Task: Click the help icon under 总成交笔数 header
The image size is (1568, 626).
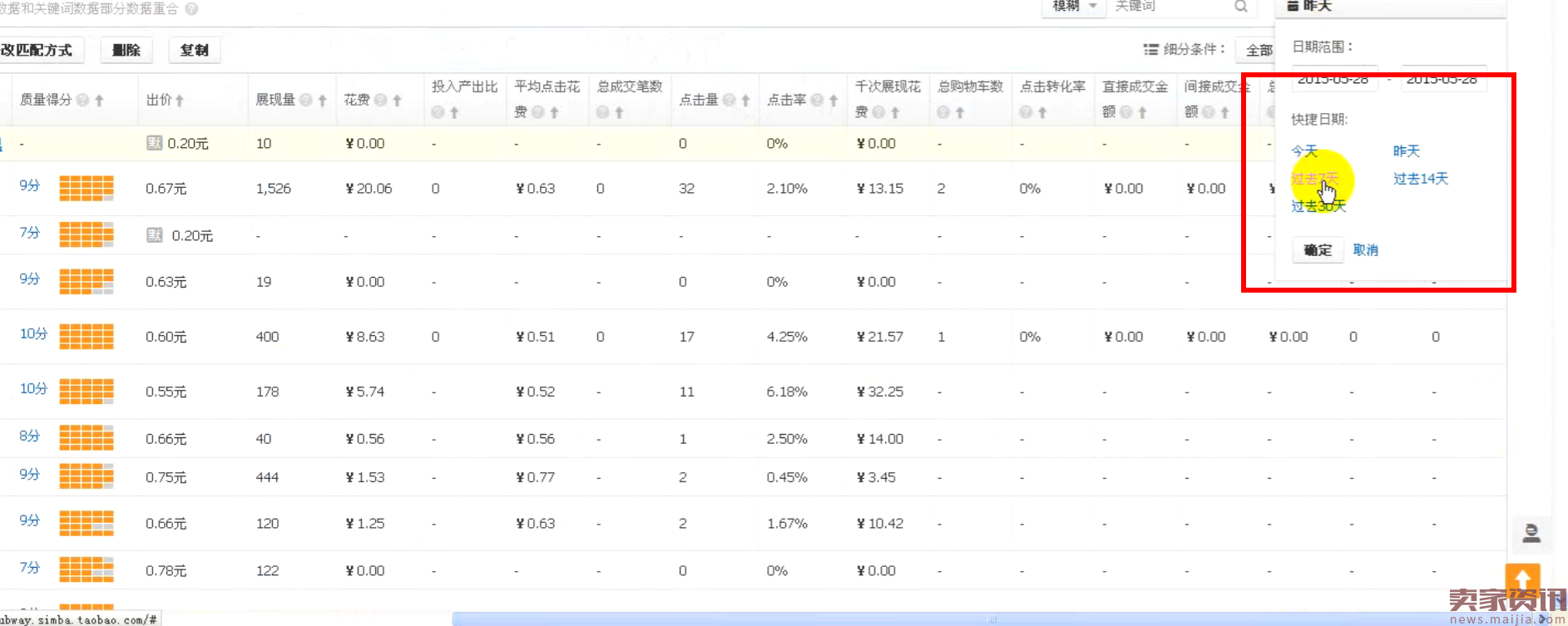Action: click(603, 112)
